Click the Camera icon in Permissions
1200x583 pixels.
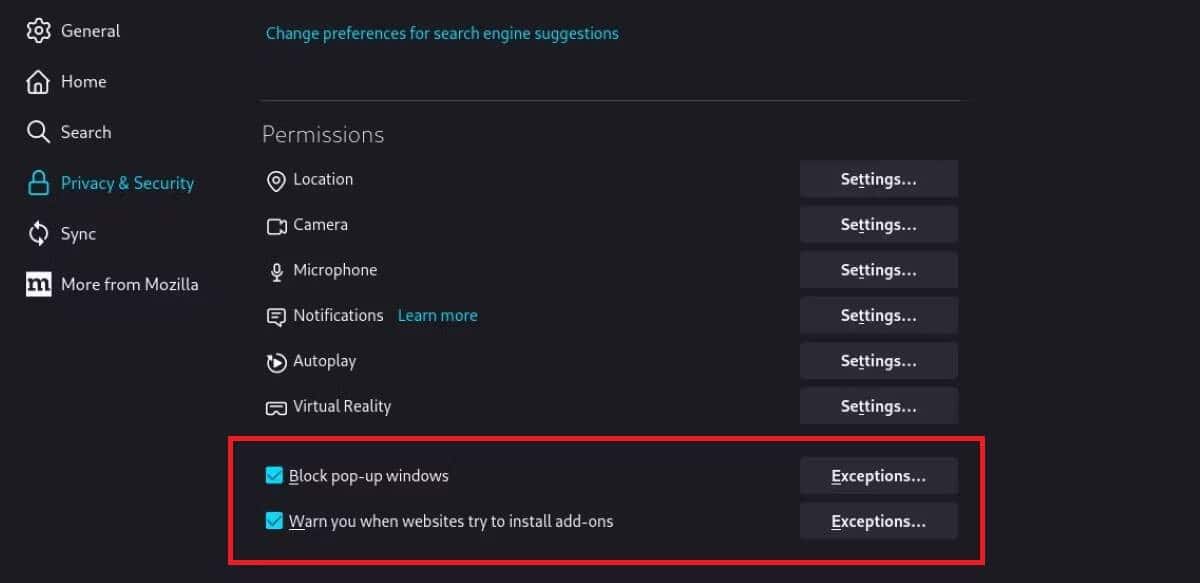point(276,225)
